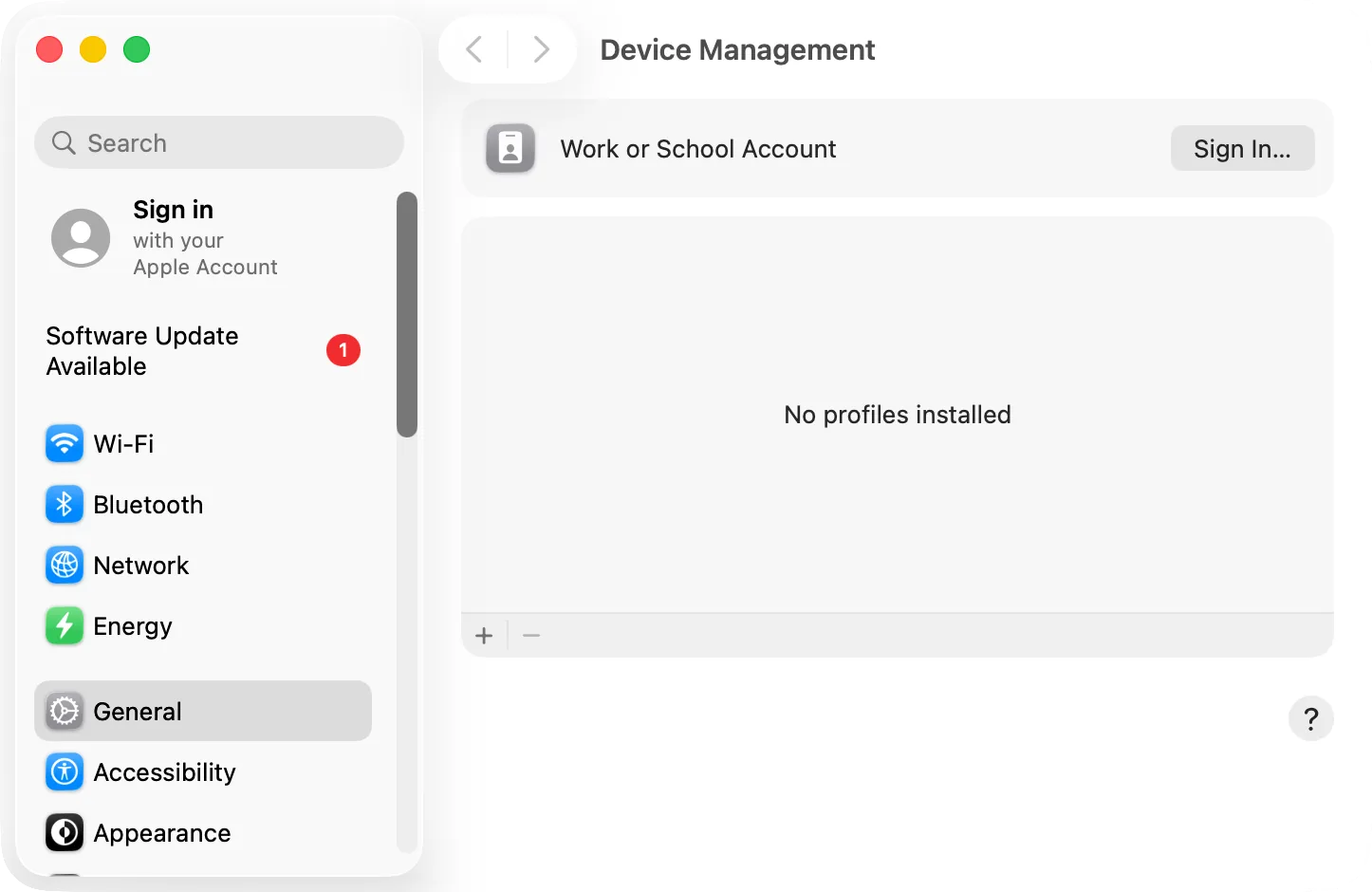
Task: Click the 'Device Management' title
Action: [737, 49]
